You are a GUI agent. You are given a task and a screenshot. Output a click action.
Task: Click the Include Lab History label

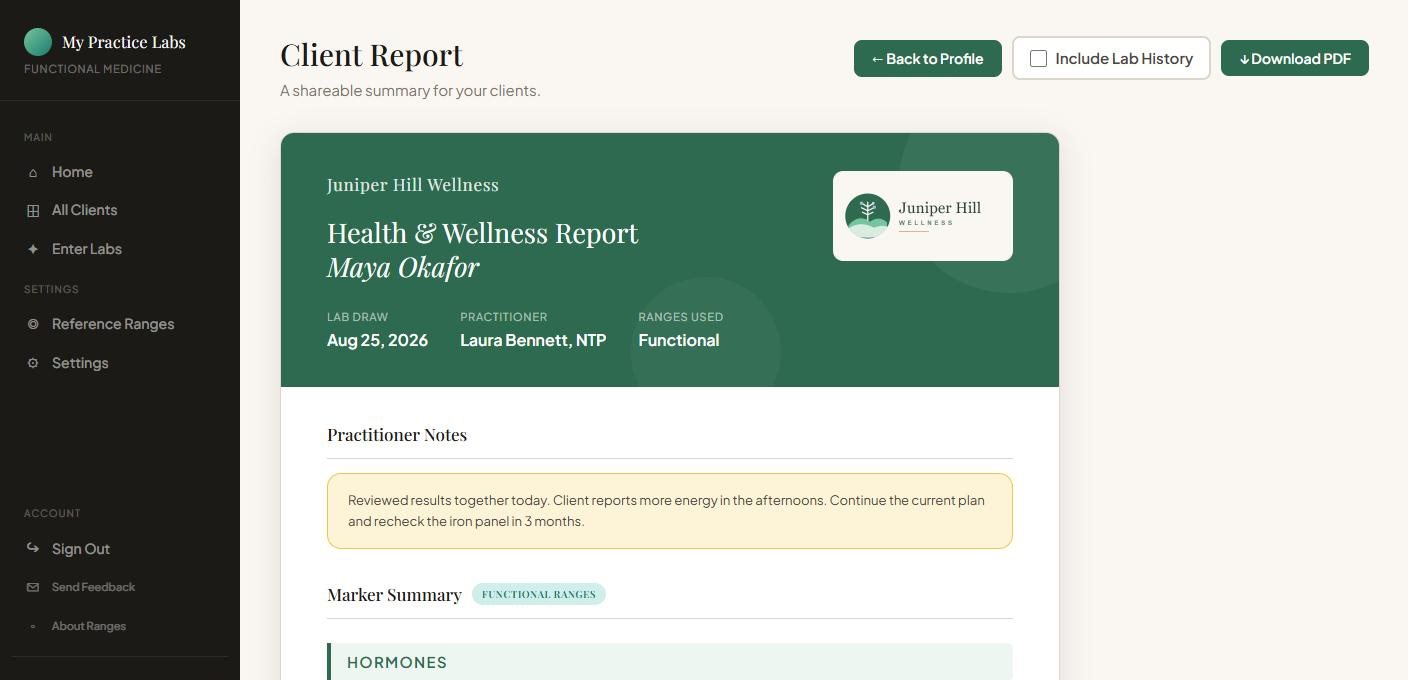tap(1124, 59)
